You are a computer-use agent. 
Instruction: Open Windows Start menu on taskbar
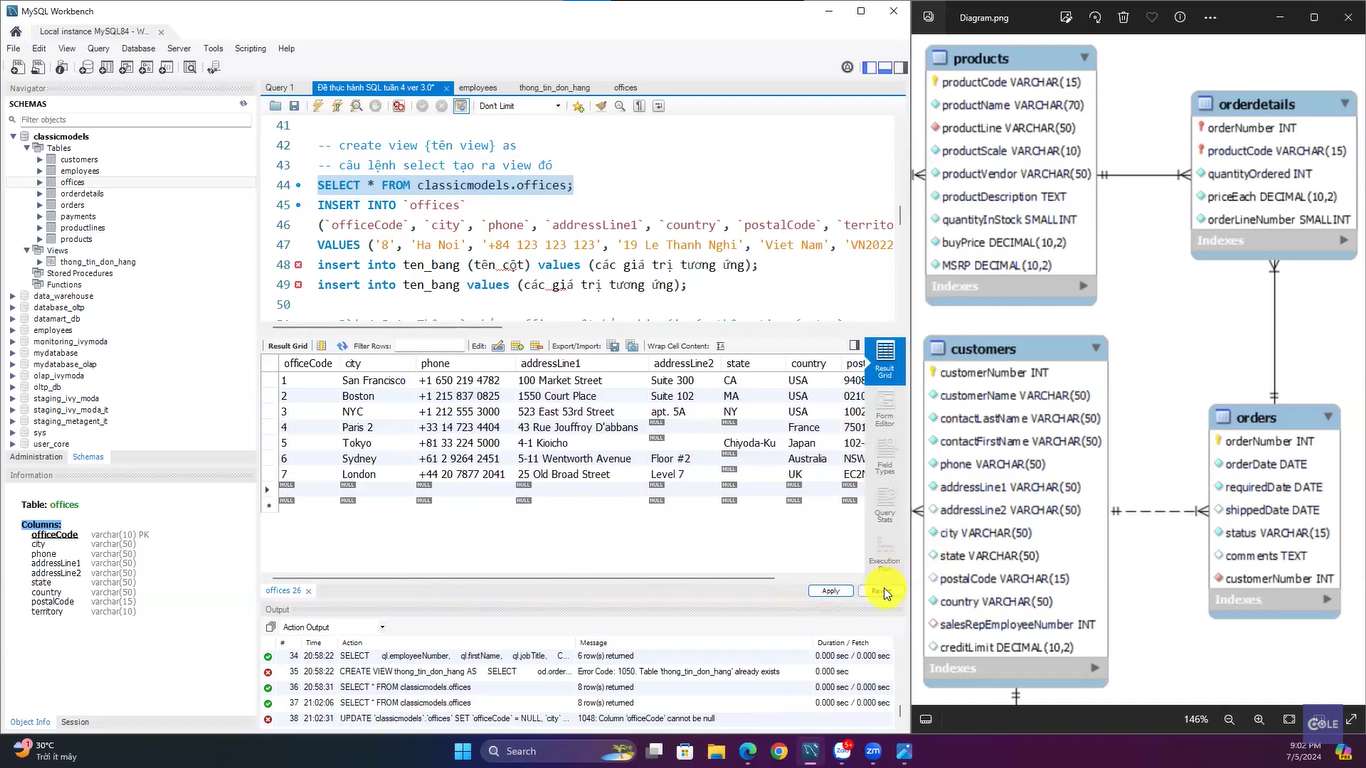tap(463, 751)
